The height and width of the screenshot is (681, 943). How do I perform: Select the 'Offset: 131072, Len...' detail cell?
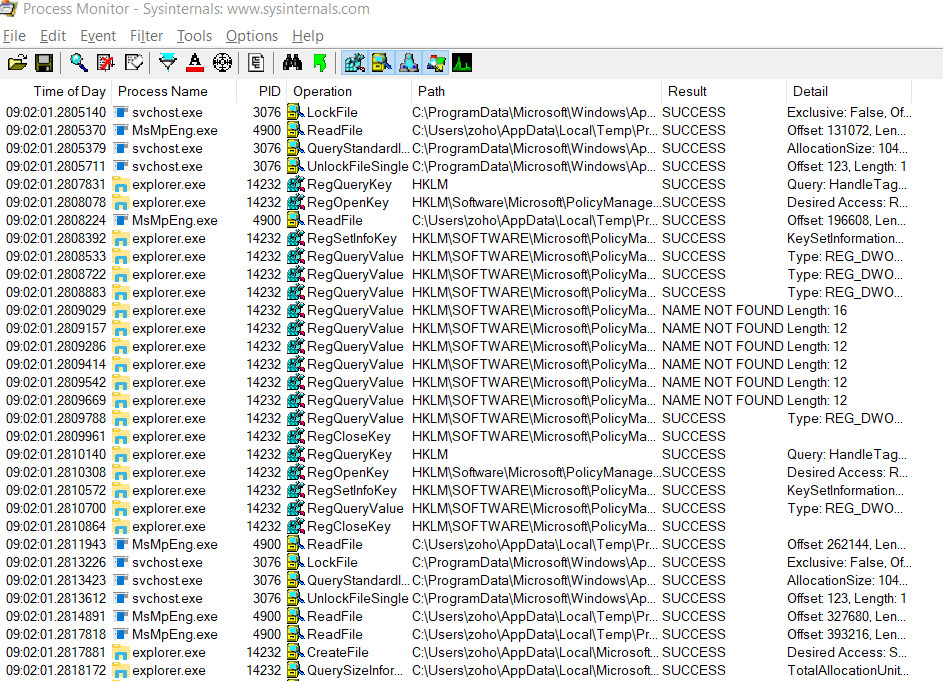(847, 131)
